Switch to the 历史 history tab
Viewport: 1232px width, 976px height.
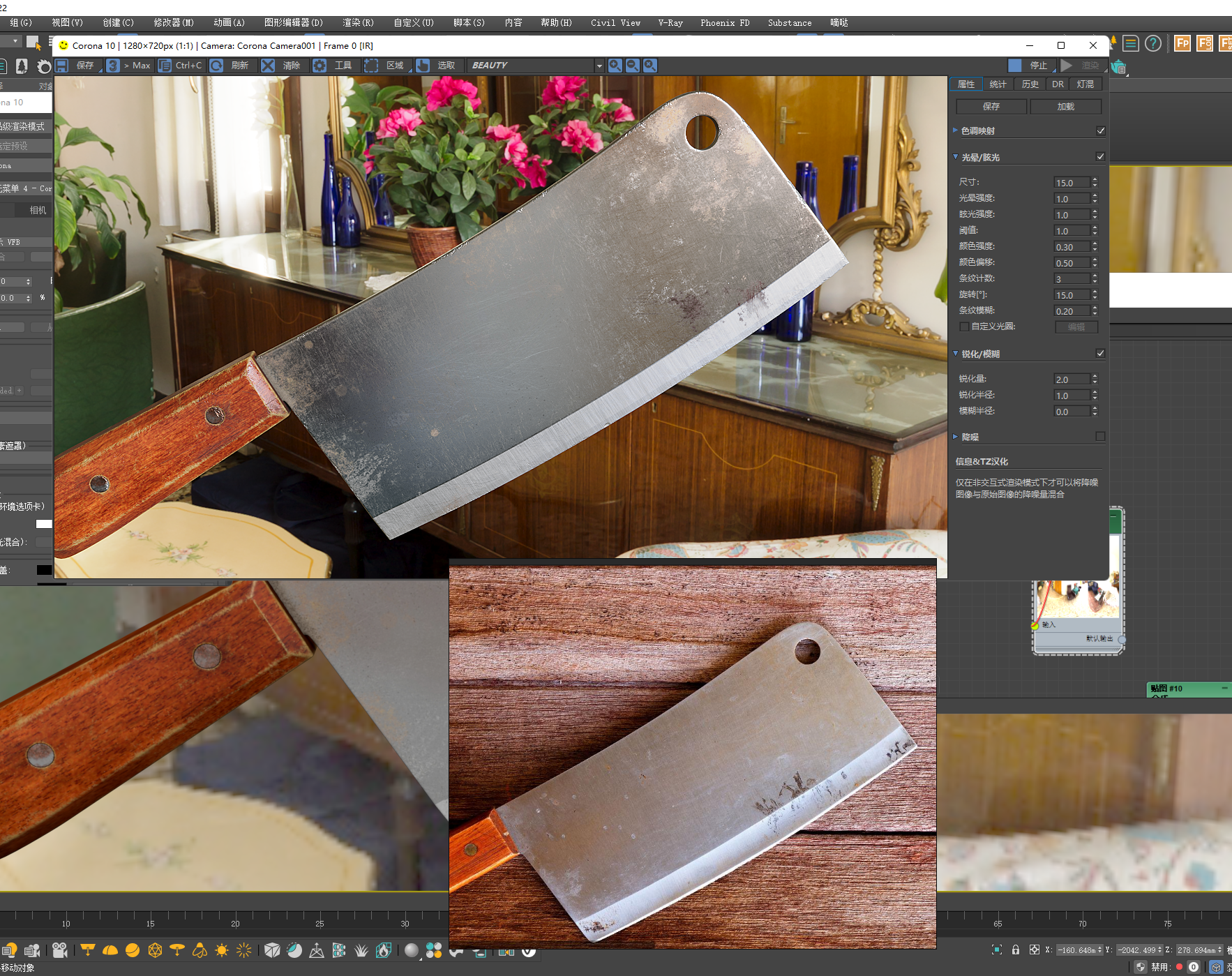[1030, 84]
